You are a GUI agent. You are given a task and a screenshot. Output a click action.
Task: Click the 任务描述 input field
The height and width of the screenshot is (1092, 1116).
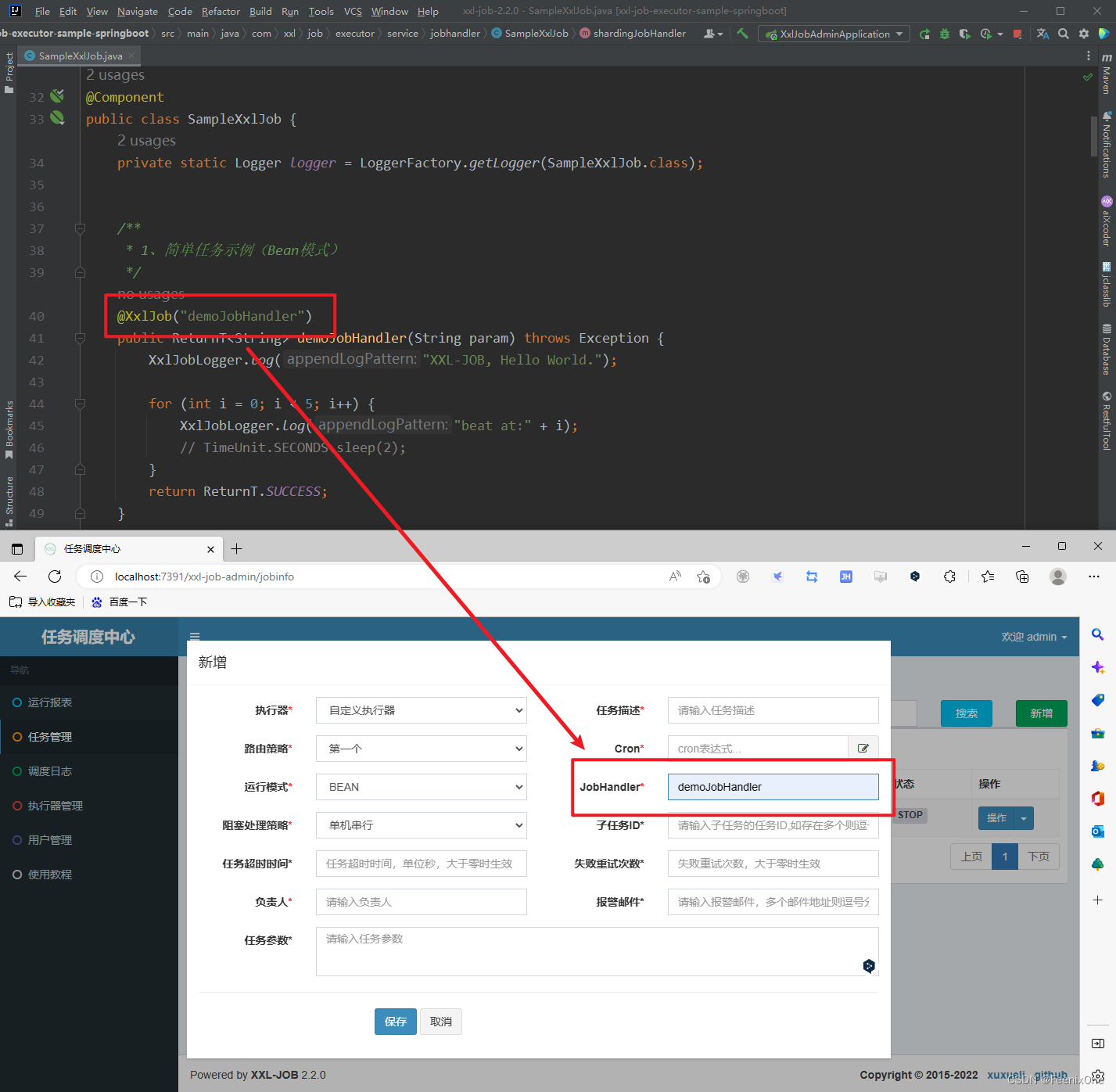773,710
